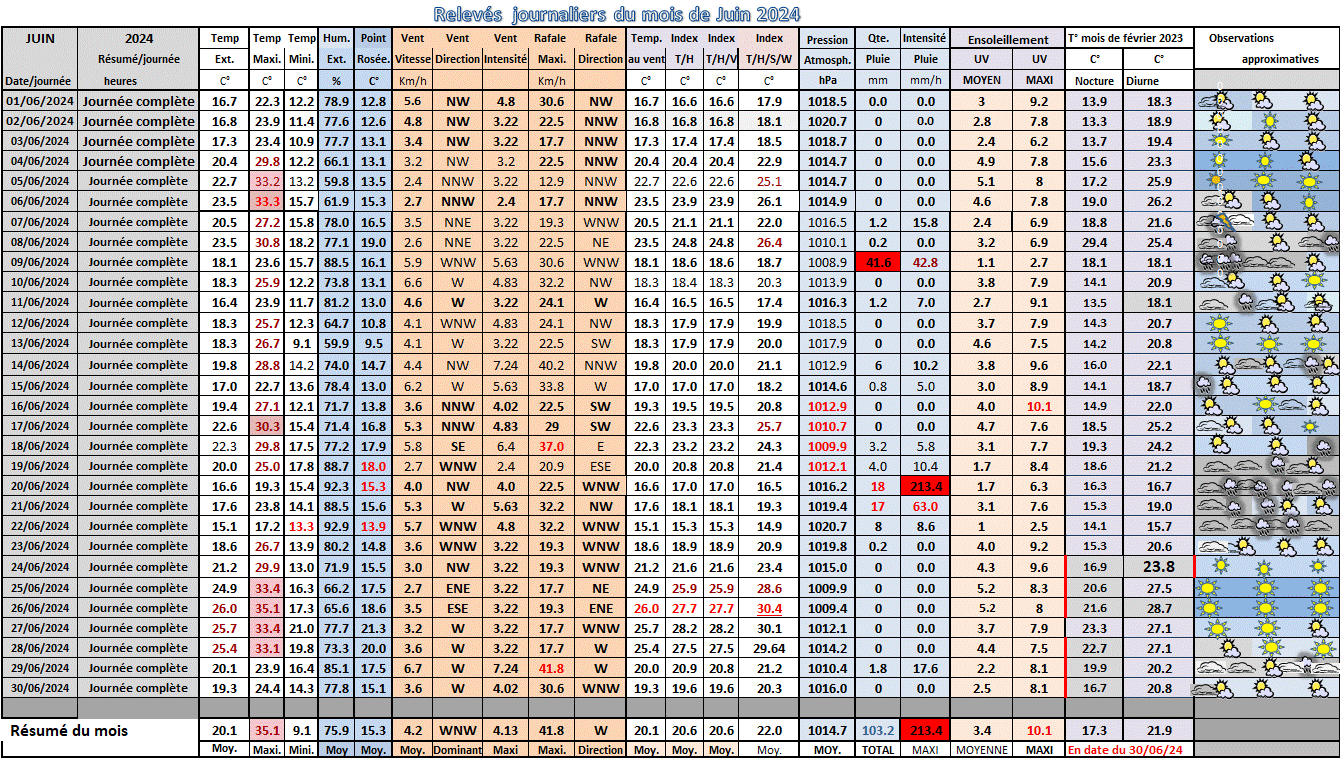Click the 'Résumé du mois' row label

pyautogui.click(x=69, y=731)
